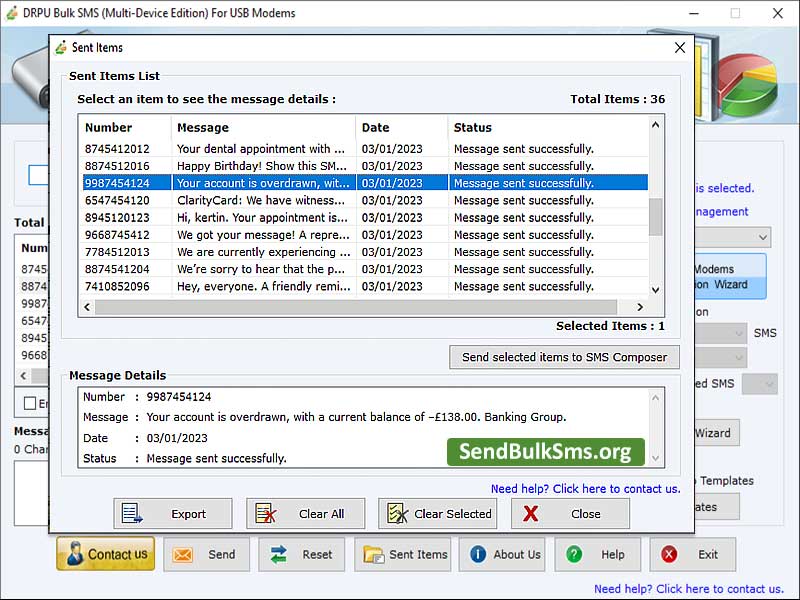Click the red X Close icon
Screen dimensions: 800x600
tap(530, 513)
